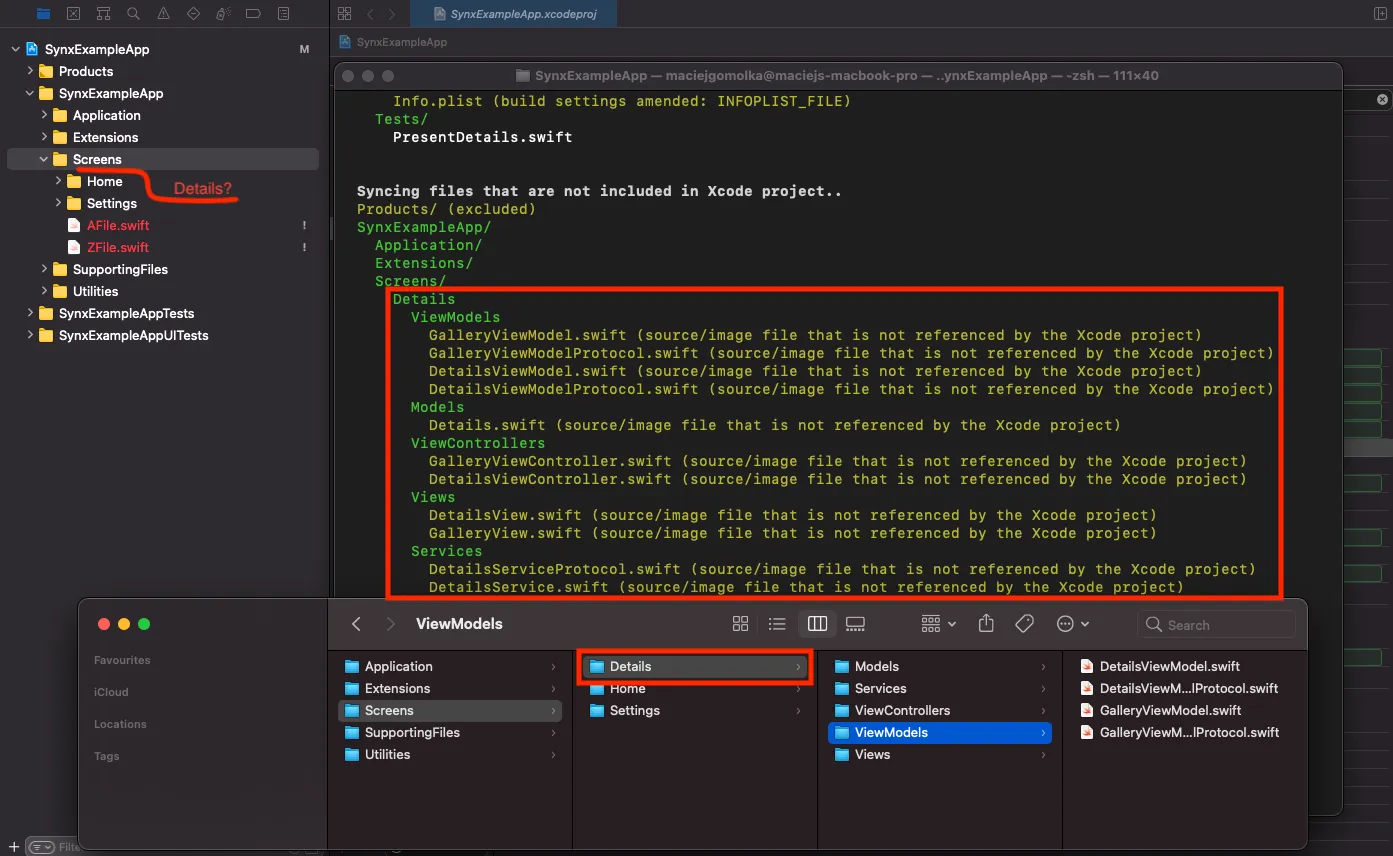Click the Finder Tags icon
Screen dimensions: 1393x856
tap(1024, 623)
